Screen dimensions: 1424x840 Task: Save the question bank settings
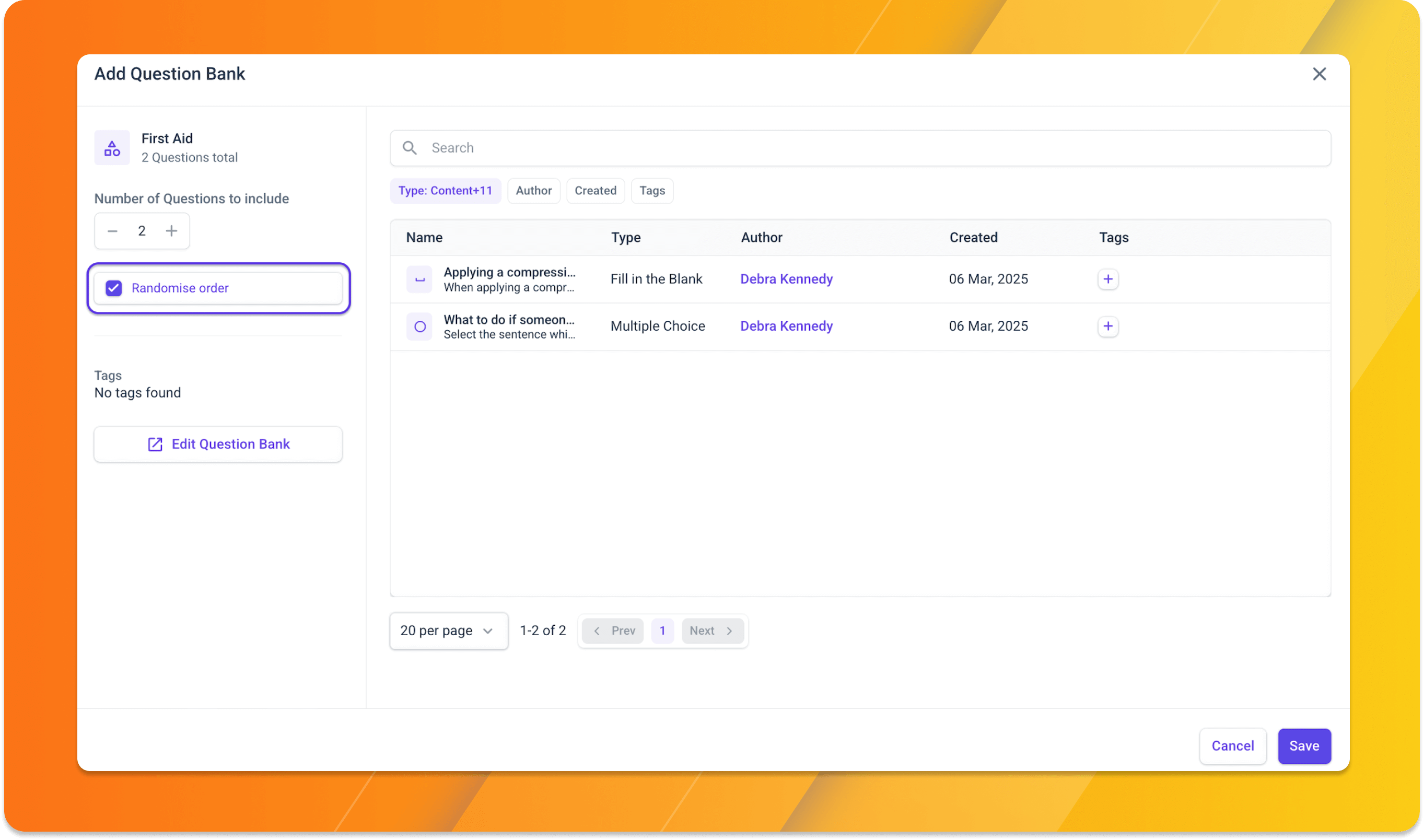1304,746
